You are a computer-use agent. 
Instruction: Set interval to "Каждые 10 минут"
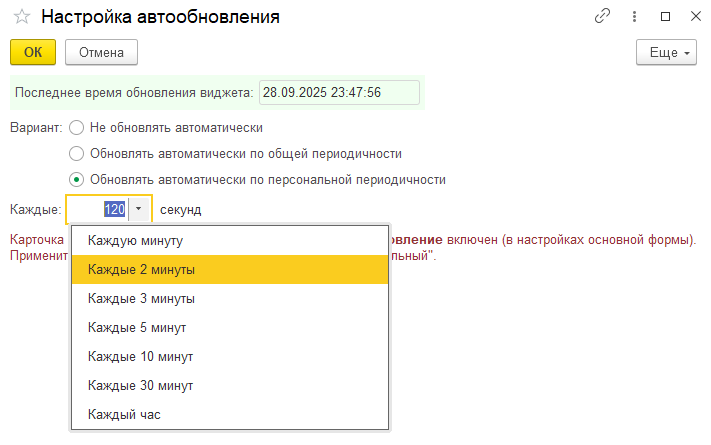tap(140, 357)
